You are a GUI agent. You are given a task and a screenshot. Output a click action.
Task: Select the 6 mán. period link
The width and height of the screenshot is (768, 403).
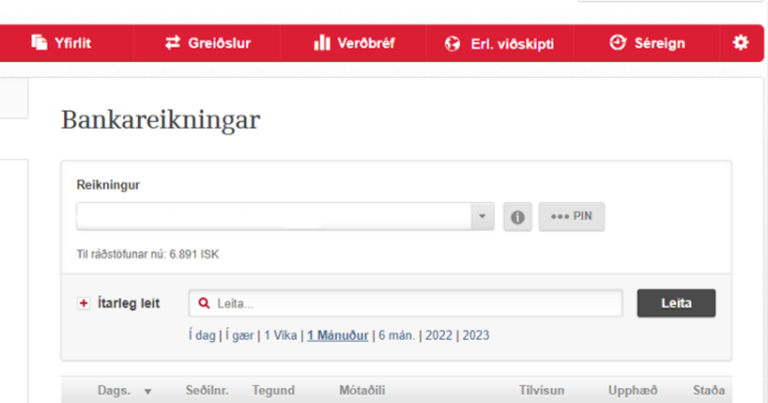(x=397, y=335)
